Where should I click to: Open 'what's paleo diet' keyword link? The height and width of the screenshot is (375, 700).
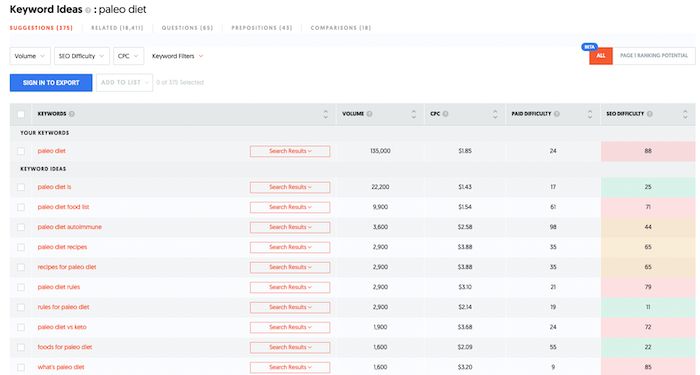point(61,367)
